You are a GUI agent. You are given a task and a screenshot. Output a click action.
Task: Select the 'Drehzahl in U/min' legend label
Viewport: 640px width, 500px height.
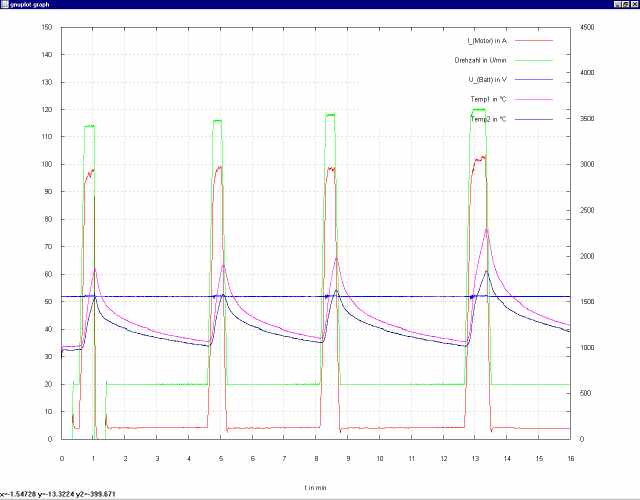[x=480, y=60]
